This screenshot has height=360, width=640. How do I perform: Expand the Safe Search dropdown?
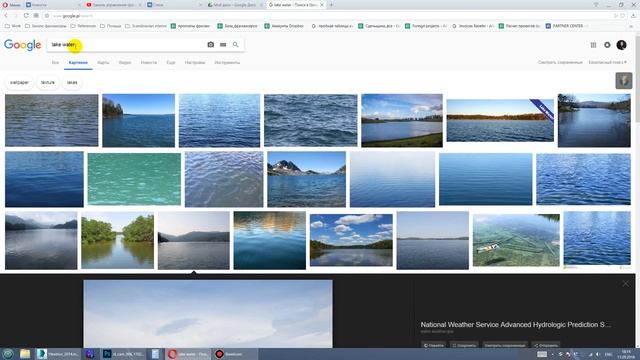[x=607, y=62]
